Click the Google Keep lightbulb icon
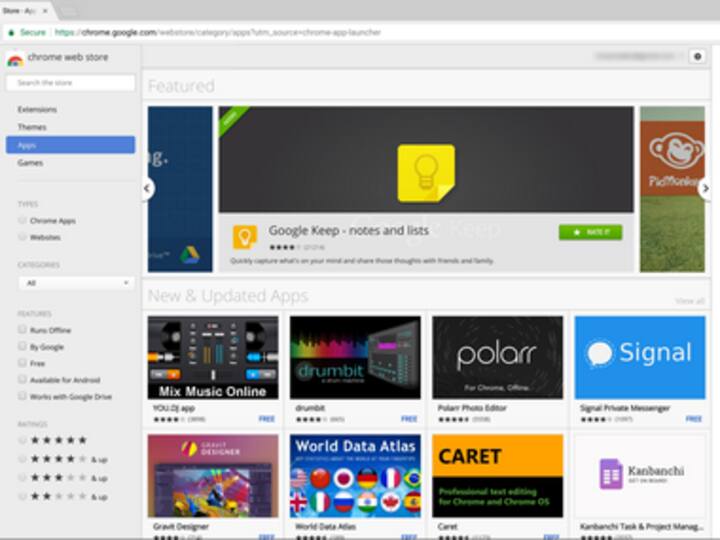The image size is (720, 540). (426, 172)
